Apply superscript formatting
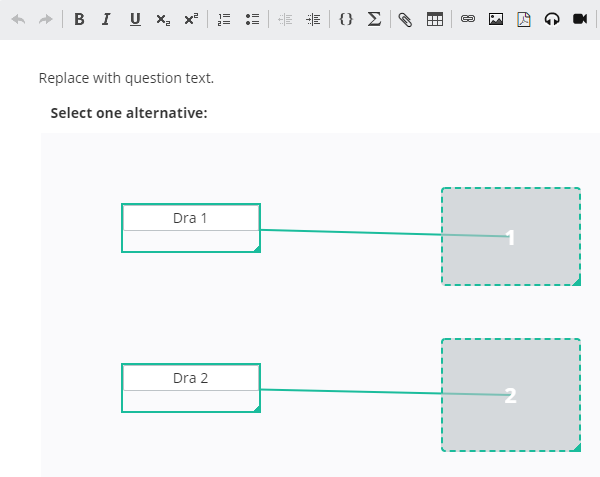The image size is (600, 477). pyautogui.click(x=191, y=19)
